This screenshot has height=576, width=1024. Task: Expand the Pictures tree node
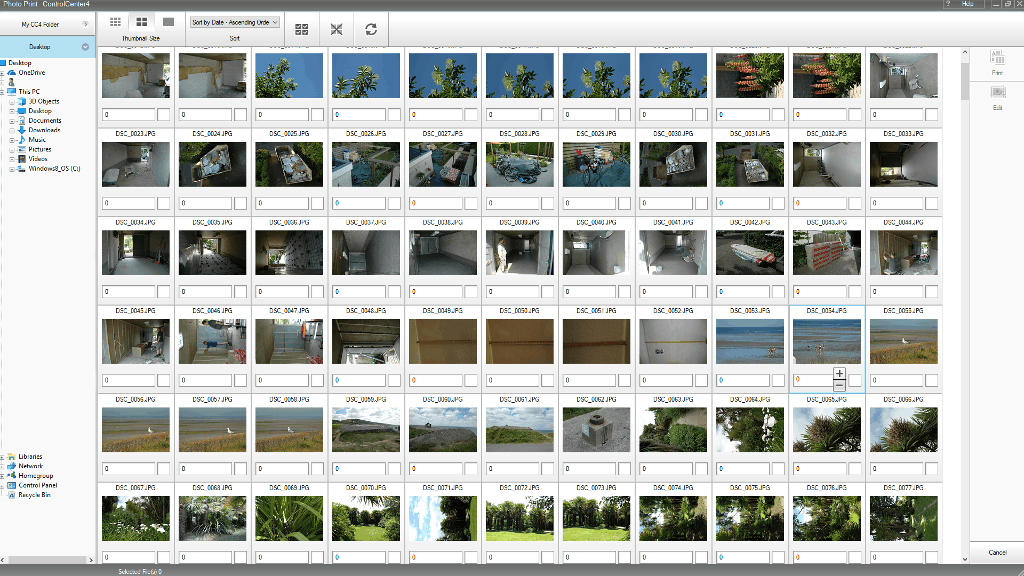(12, 150)
